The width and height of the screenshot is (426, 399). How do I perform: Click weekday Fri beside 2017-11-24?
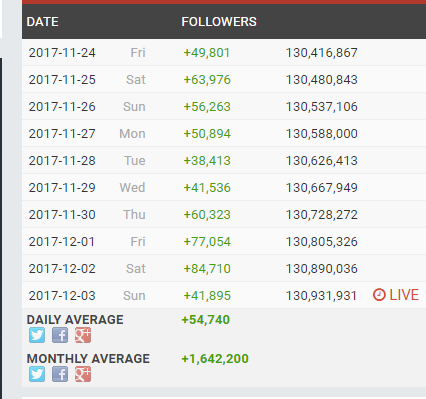click(x=138, y=53)
